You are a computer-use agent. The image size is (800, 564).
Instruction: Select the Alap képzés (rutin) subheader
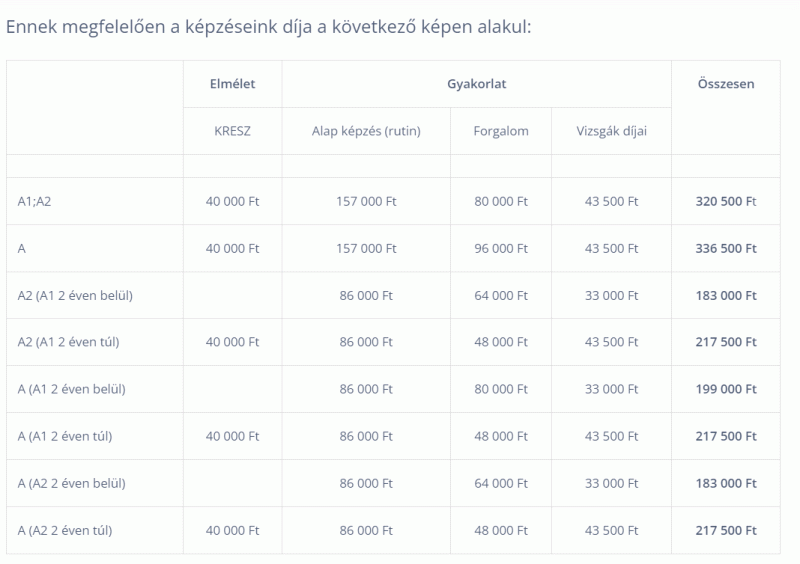click(x=366, y=131)
